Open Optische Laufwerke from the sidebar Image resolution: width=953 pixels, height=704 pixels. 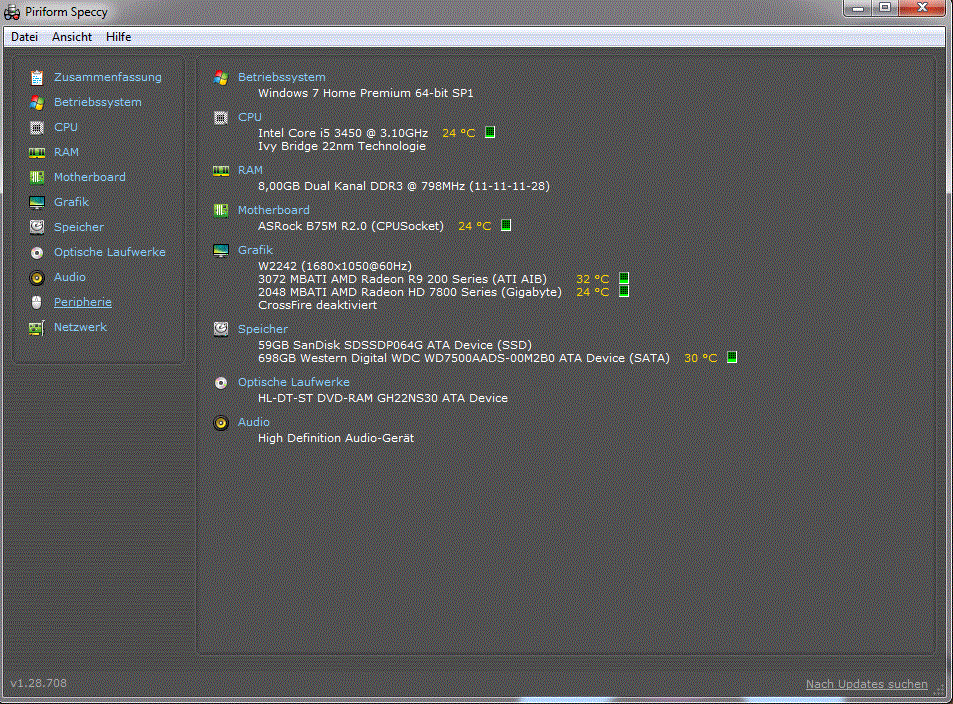pos(109,252)
